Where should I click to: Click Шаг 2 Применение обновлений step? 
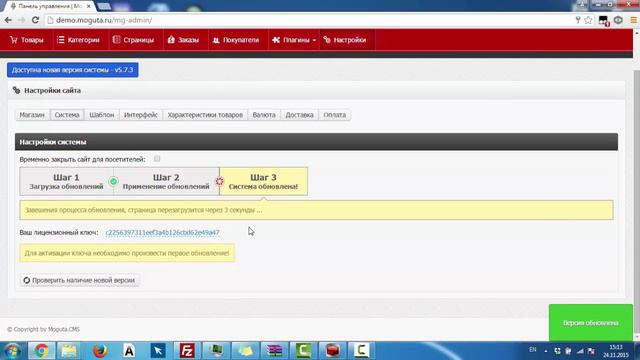coord(166,181)
